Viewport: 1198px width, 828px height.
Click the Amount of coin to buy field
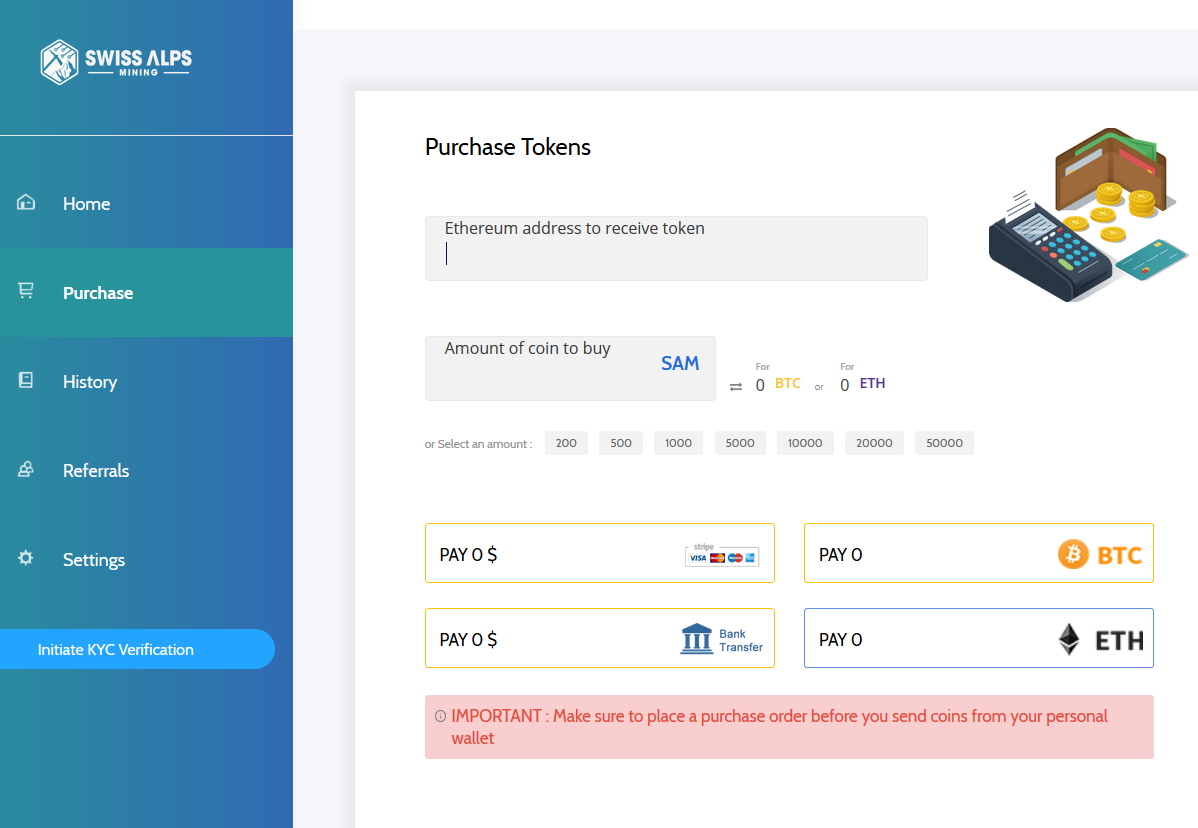tap(570, 368)
